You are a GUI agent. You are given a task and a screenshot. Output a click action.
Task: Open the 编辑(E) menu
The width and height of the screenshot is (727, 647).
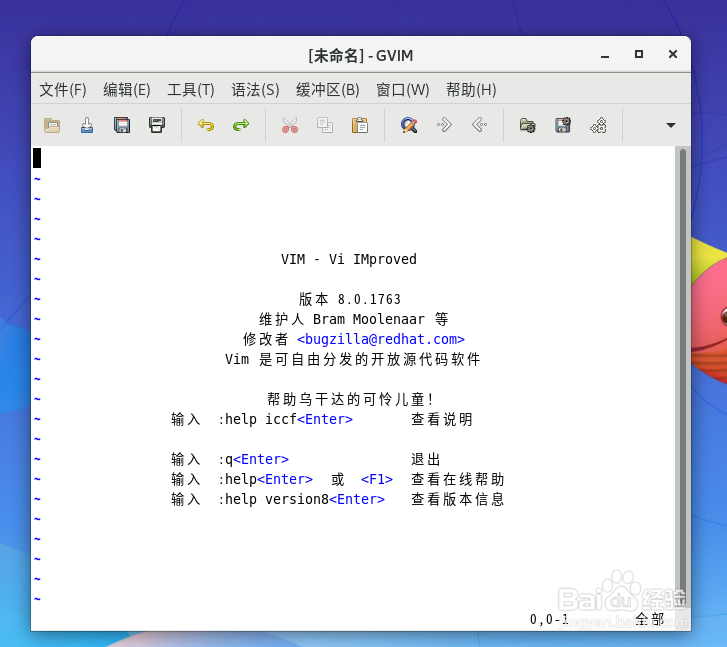pyautogui.click(x=127, y=90)
